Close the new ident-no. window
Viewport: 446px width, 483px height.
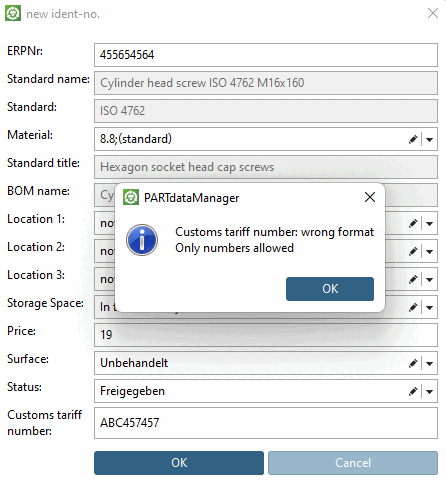pyautogui.click(x=433, y=13)
